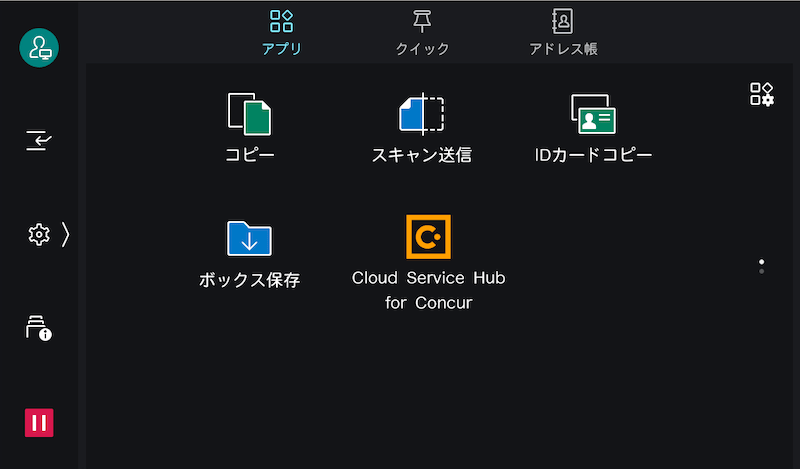Open the Copy (コピー) app
This screenshot has height=469, width=800.
tap(249, 127)
